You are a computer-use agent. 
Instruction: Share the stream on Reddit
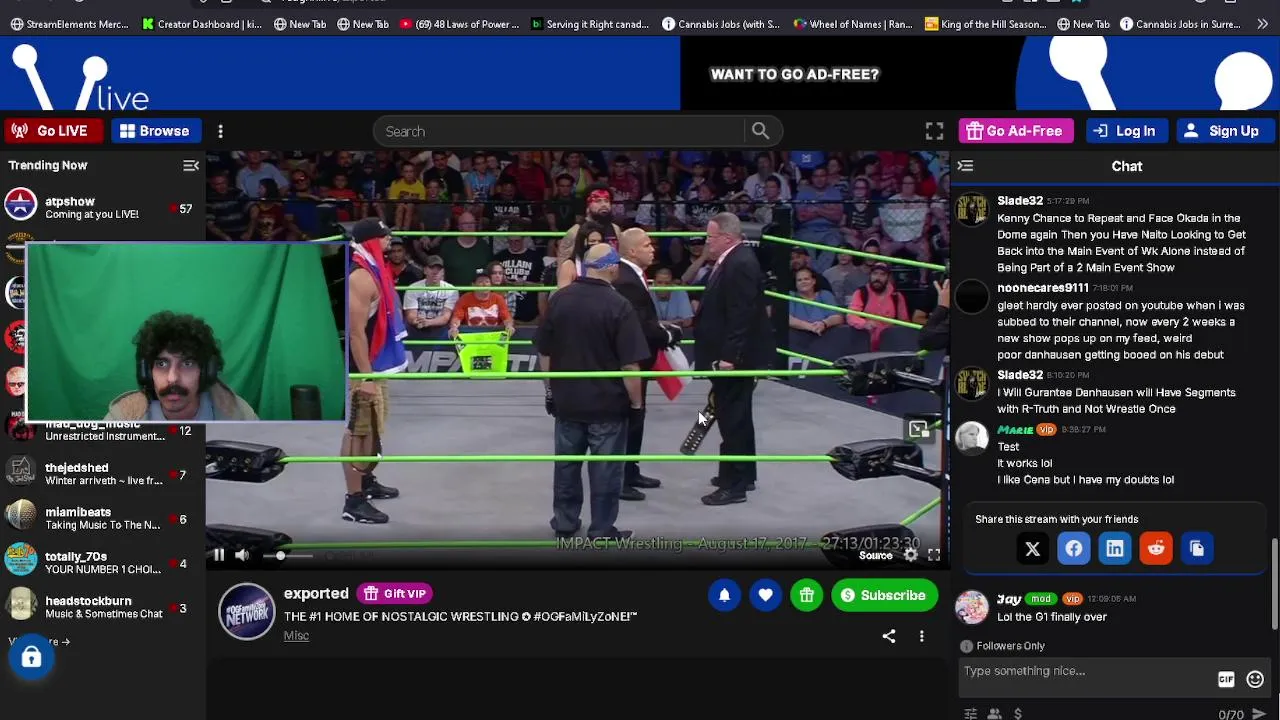tap(1155, 548)
